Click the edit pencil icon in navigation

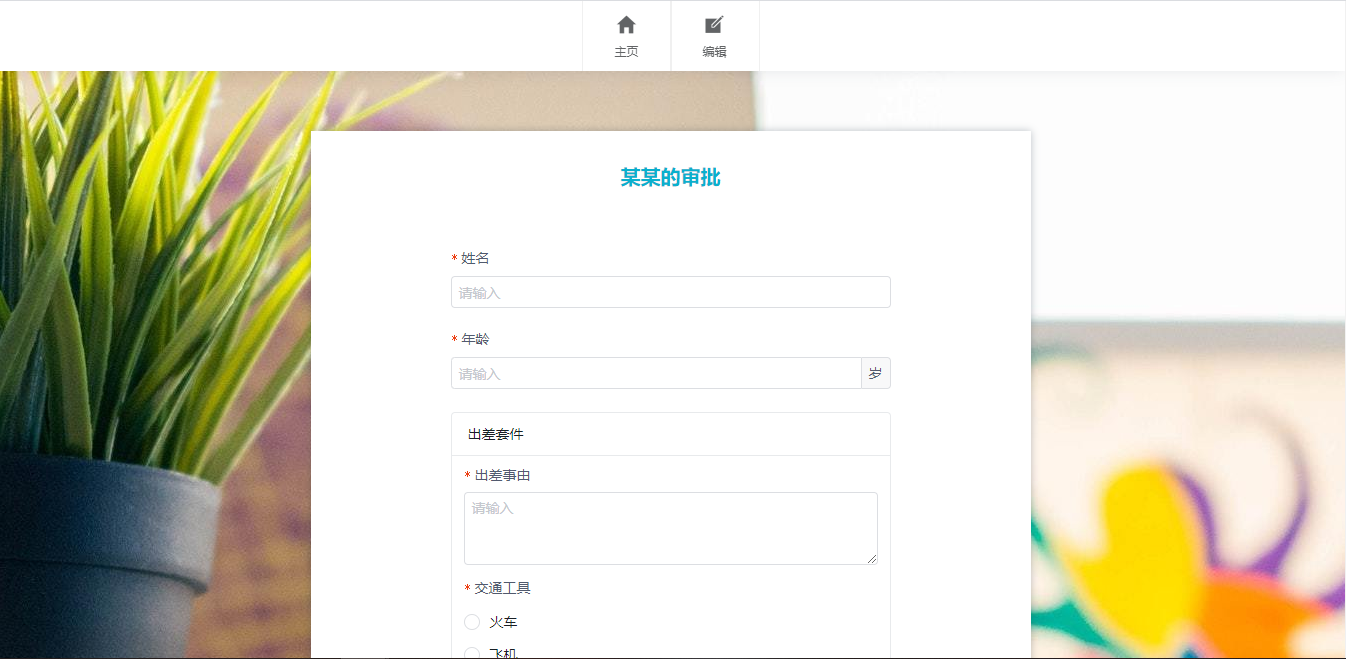pos(714,25)
